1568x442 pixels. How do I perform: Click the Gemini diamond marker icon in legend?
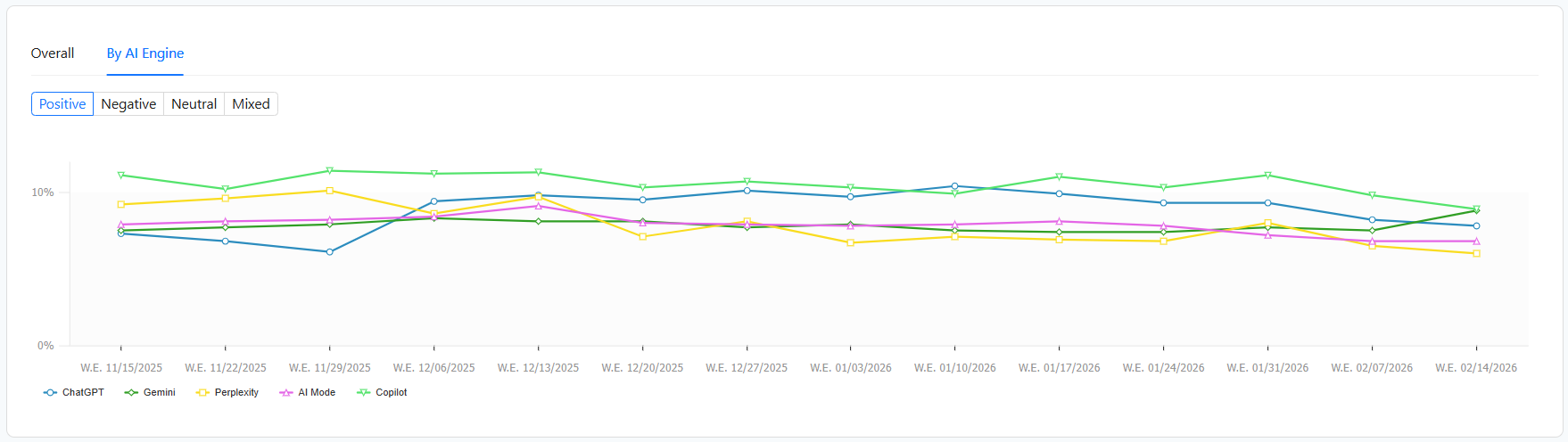point(131,393)
